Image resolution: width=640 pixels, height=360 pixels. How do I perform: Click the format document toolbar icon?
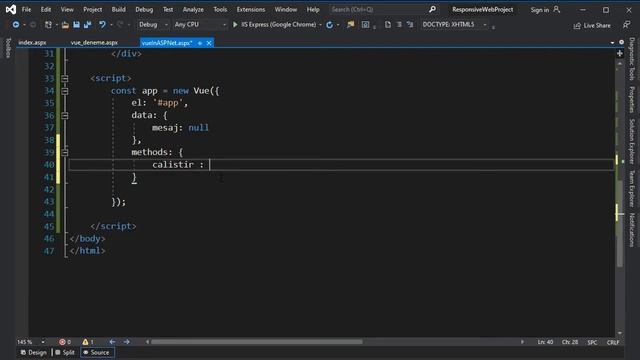point(399,25)
